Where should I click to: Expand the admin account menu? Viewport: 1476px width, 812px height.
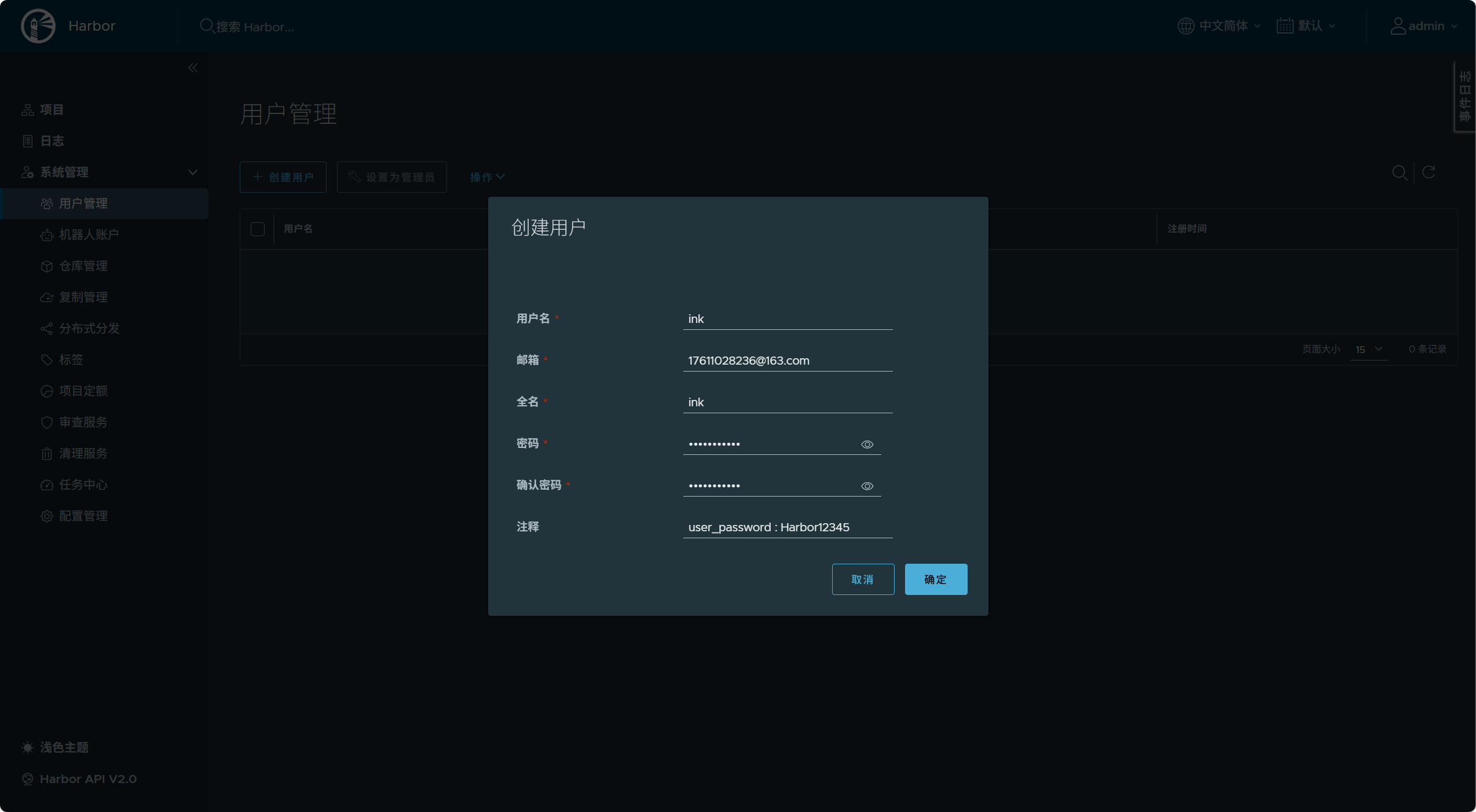(1424, 26)
